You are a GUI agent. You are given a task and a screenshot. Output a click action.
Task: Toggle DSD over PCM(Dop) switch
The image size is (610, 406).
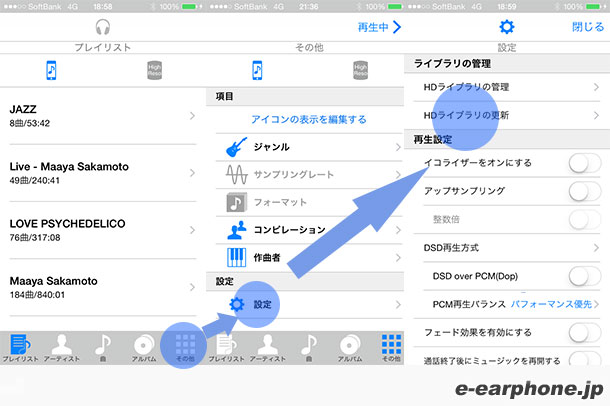pyautogui.click(x=585, y=276)
